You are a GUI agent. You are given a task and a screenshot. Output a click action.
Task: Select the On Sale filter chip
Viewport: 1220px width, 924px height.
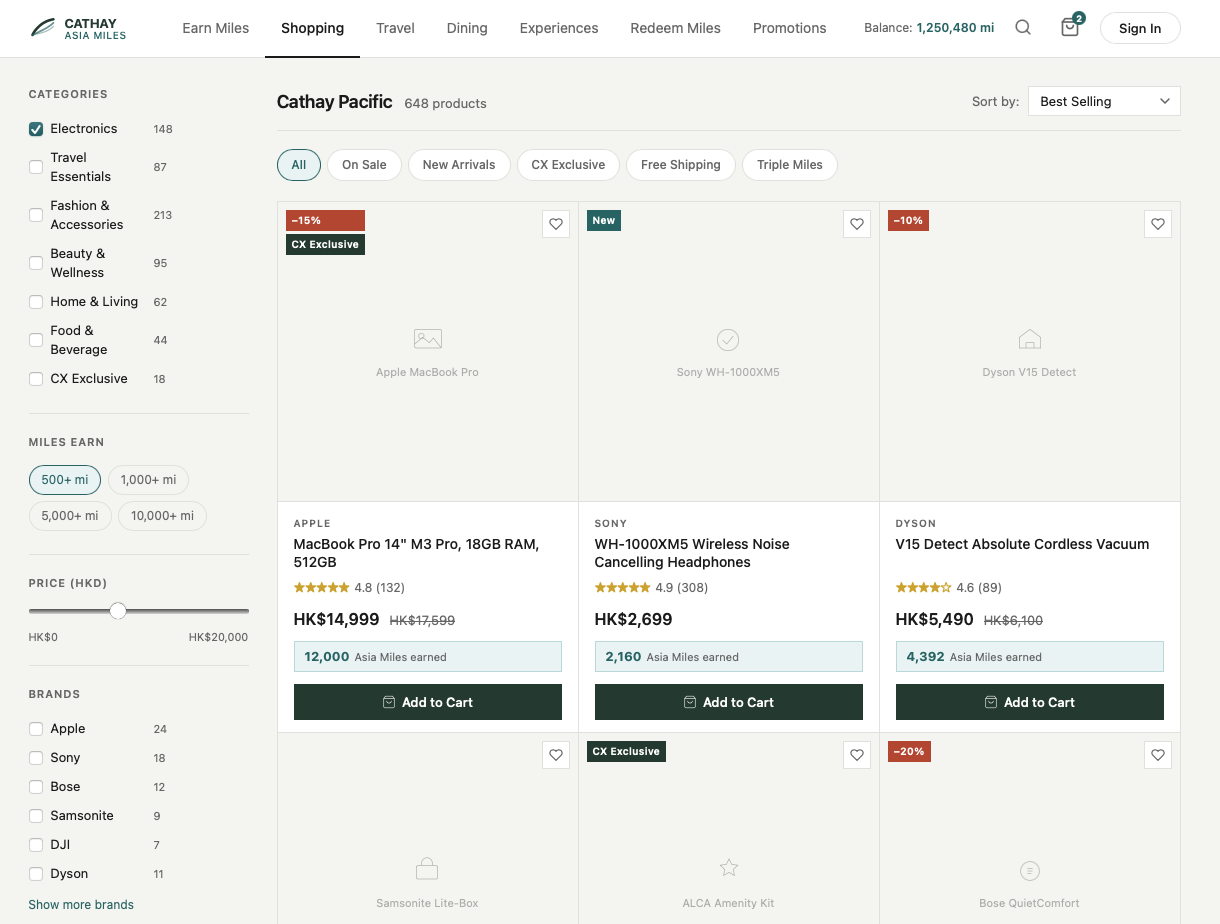tap(364, 165)
